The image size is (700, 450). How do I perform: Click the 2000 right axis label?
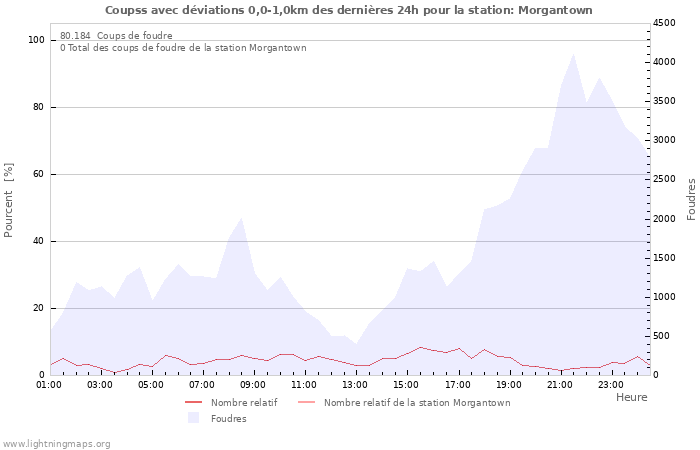click(664, 219)
